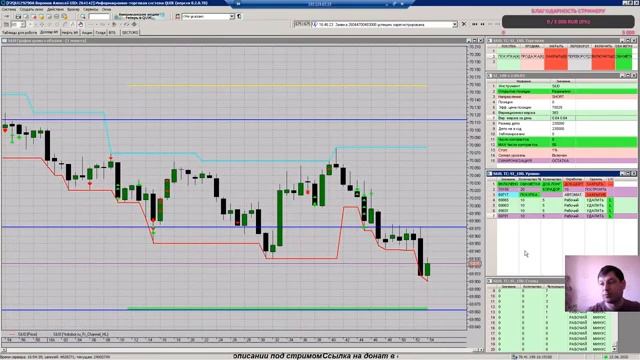The image size is (640, 360).
Task: Click the ПРОДАЖА cell in trading panel
Action: (x=532, y=57)
